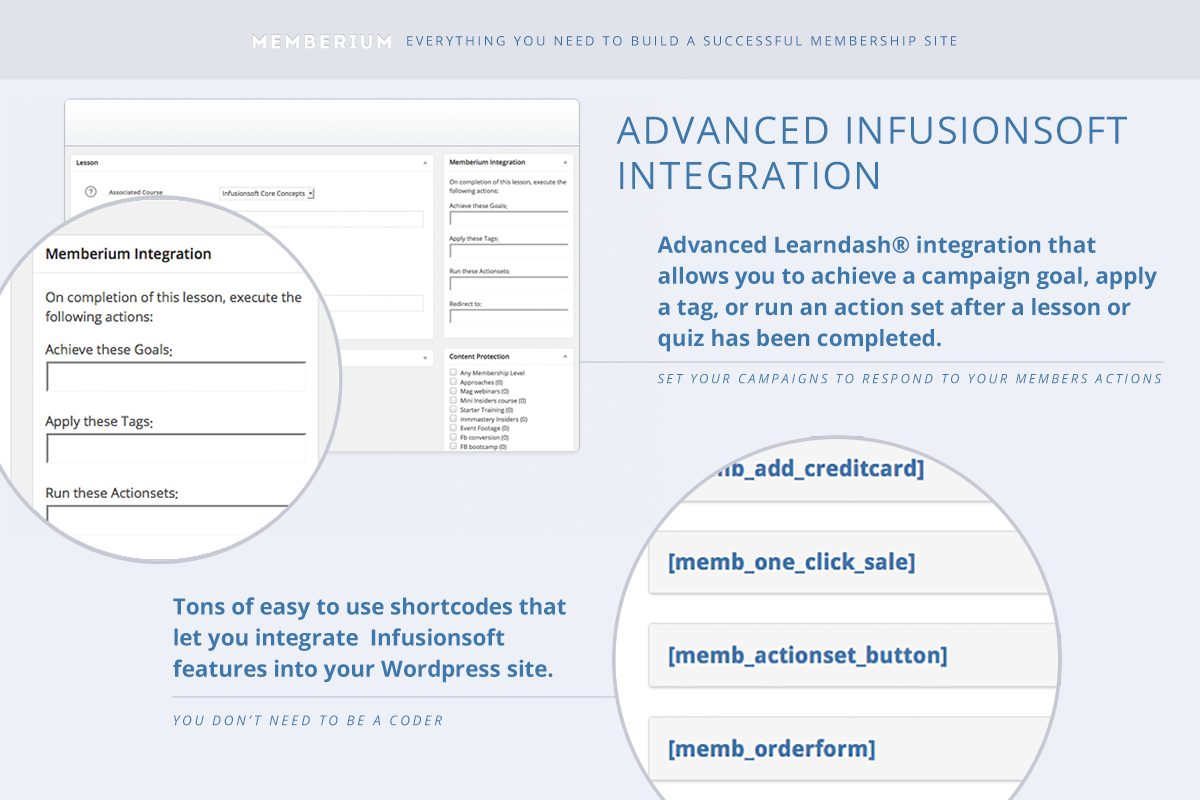The width and height of the screenshot is (1200, 800).
Task: Expand the collapsed panel below the Lesson box
Action: tap(424, 356)
